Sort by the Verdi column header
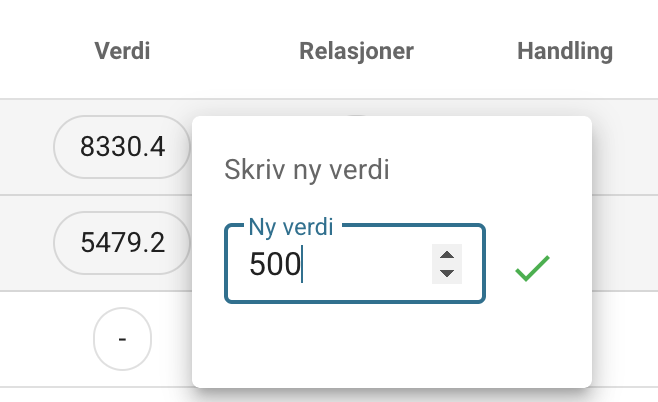This screenshot has width=658, height=402. pos(122,51)
